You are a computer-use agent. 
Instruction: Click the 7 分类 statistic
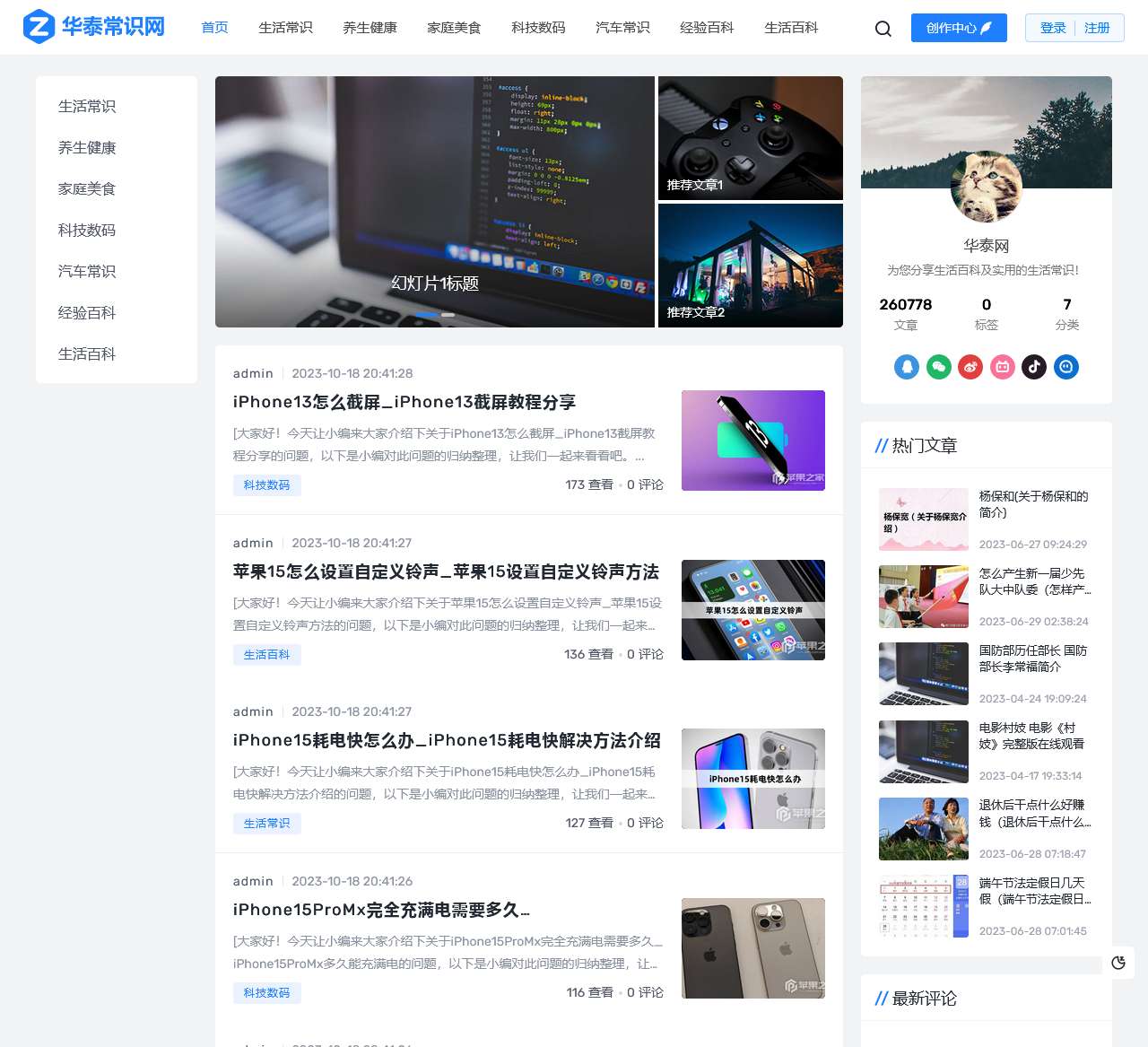click(x=1067, y=314)
